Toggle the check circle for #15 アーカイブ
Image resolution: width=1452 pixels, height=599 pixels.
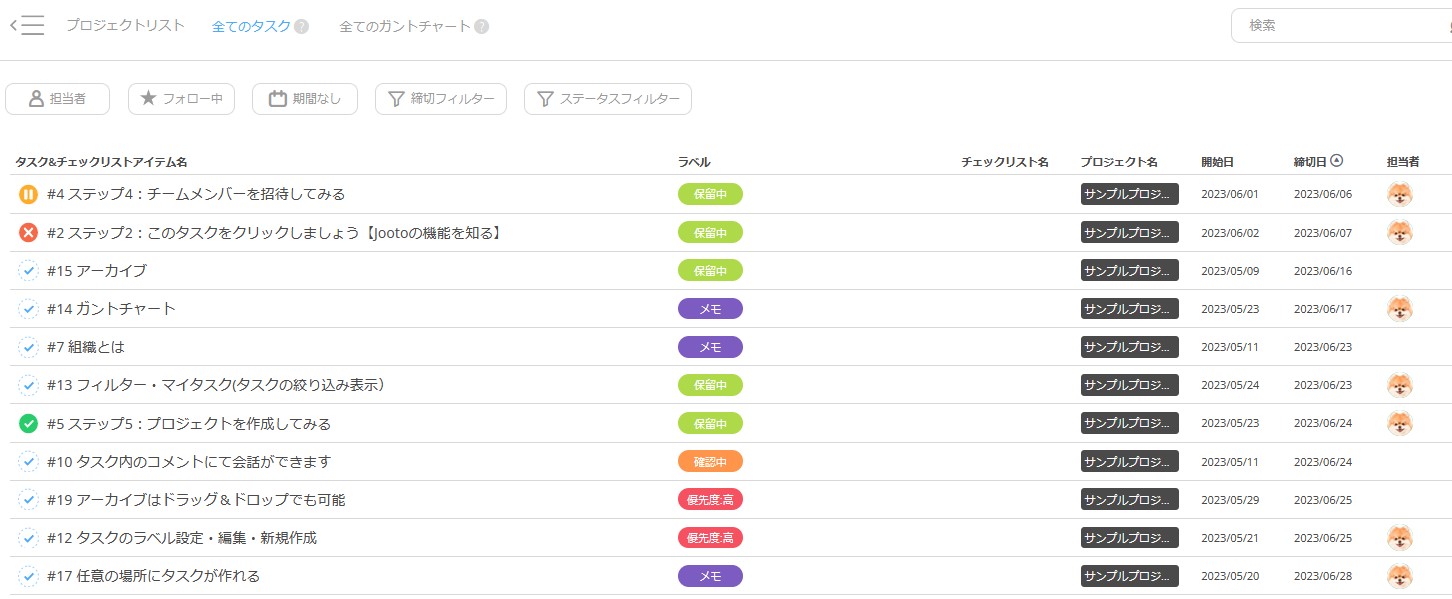(28, 271)
